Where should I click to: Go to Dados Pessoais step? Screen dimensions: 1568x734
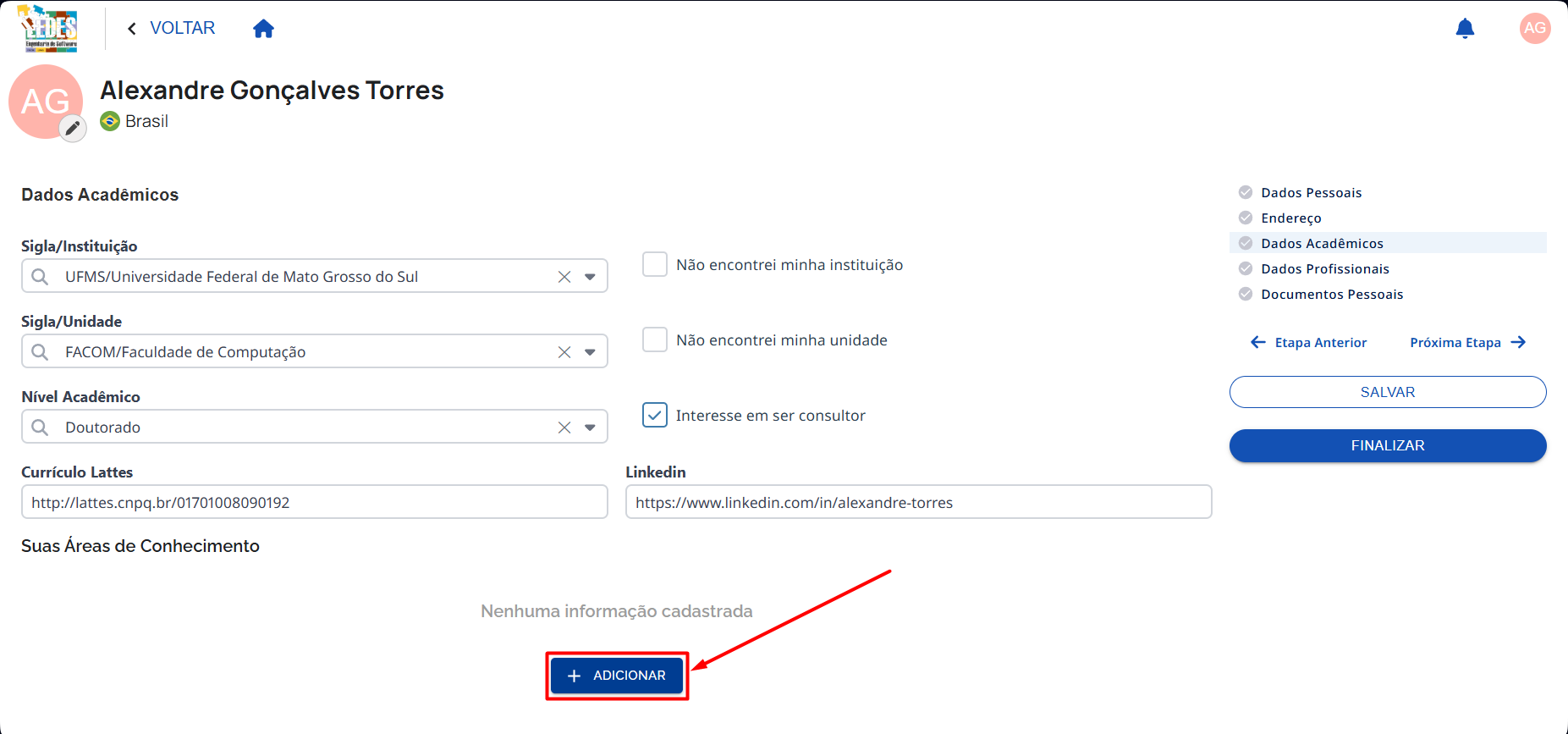tap(1312, 193)
